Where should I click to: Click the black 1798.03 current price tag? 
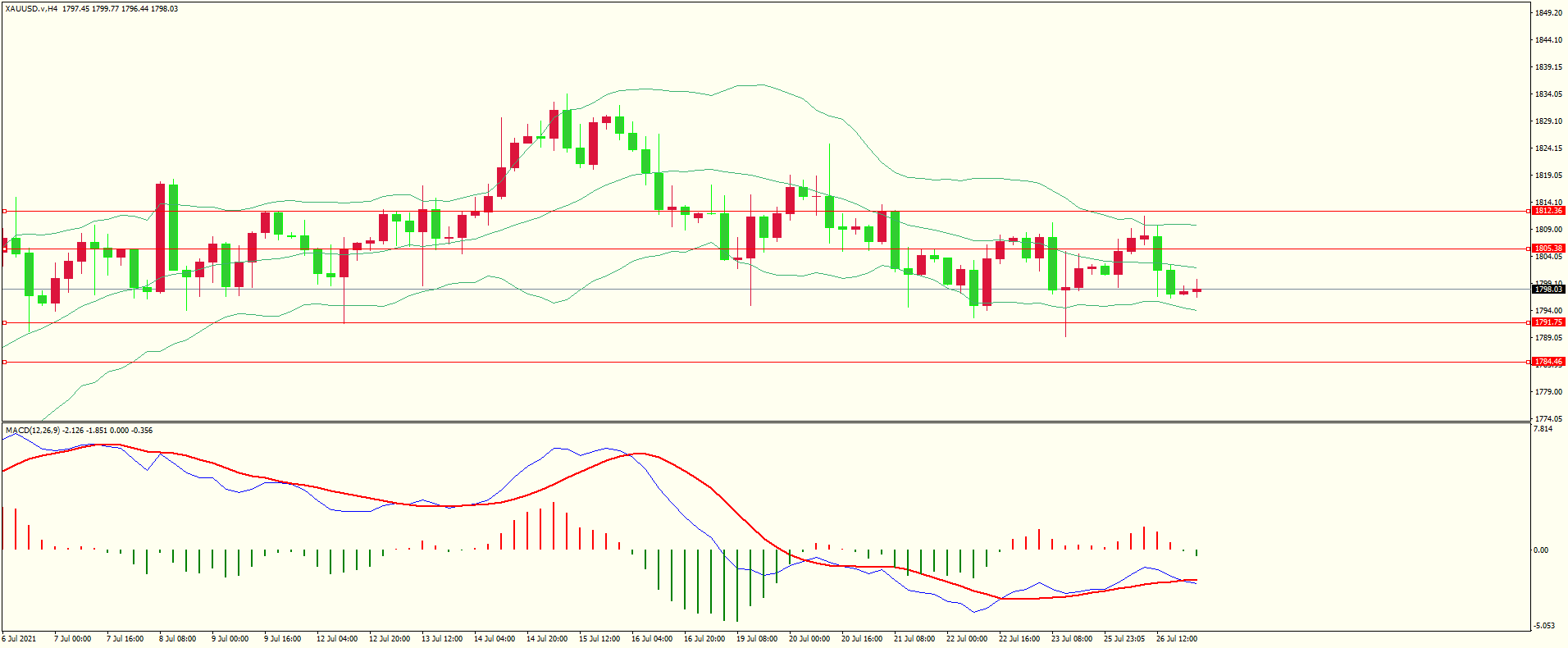coord(1548,289)
